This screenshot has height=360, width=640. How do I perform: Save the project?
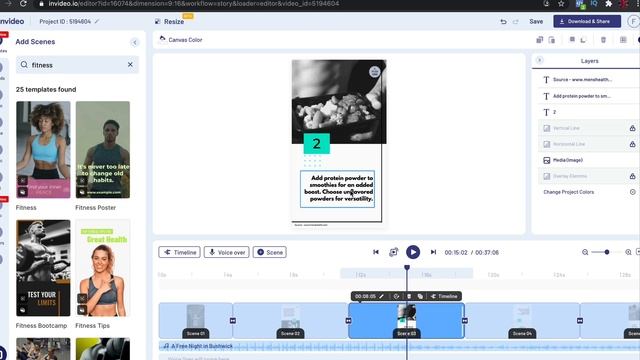click(536, 22)
